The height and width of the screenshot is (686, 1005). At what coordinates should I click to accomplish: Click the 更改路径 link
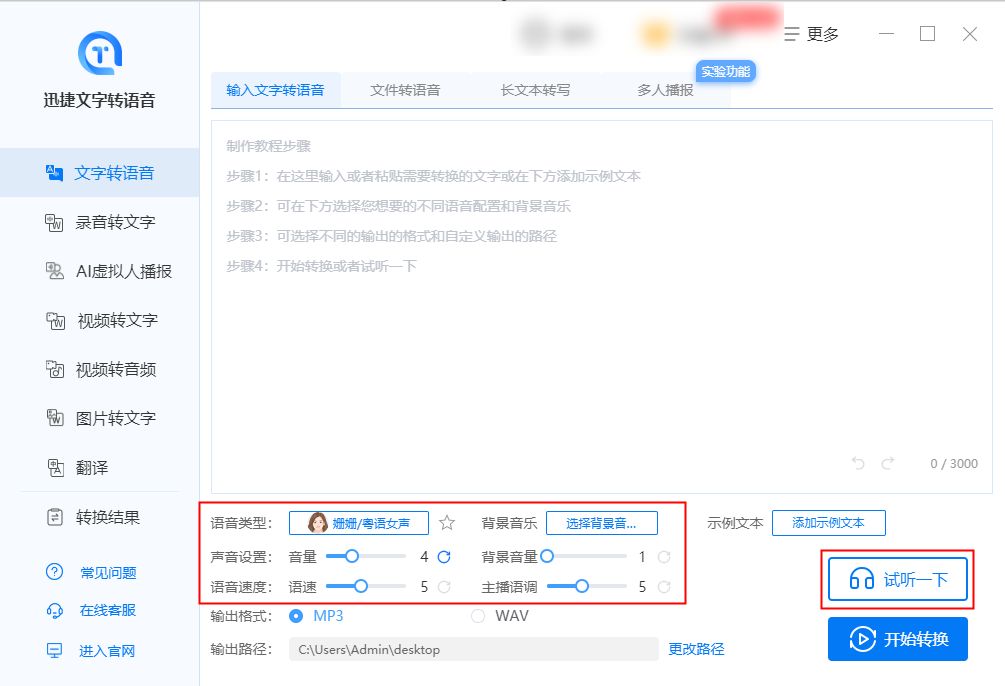pos(696,649)
